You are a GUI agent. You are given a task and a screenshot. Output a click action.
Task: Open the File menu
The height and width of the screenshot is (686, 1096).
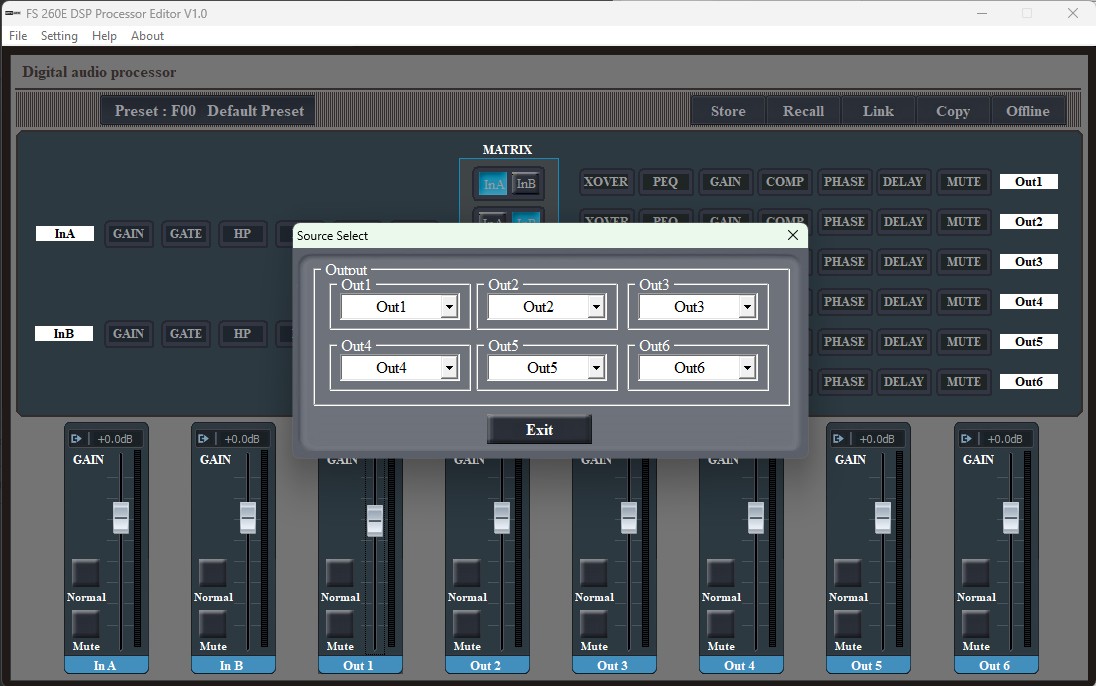tap(18, 36)
